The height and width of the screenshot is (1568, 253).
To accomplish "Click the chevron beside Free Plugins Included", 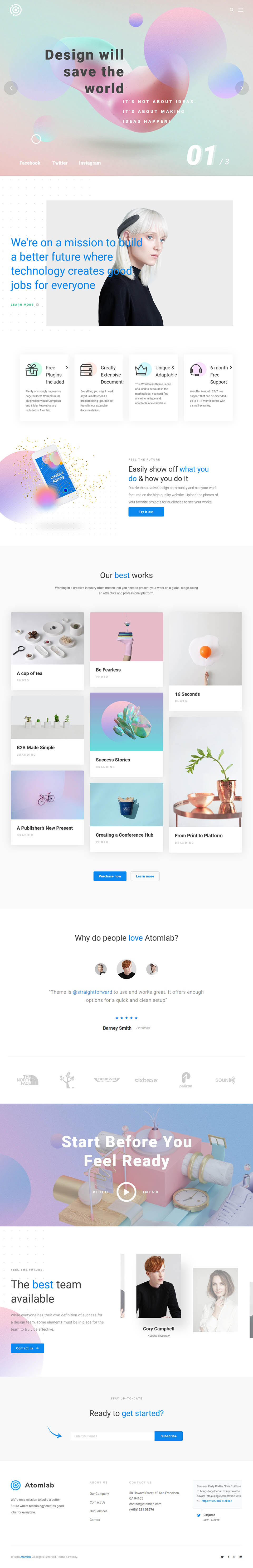I will coord(67,368).
